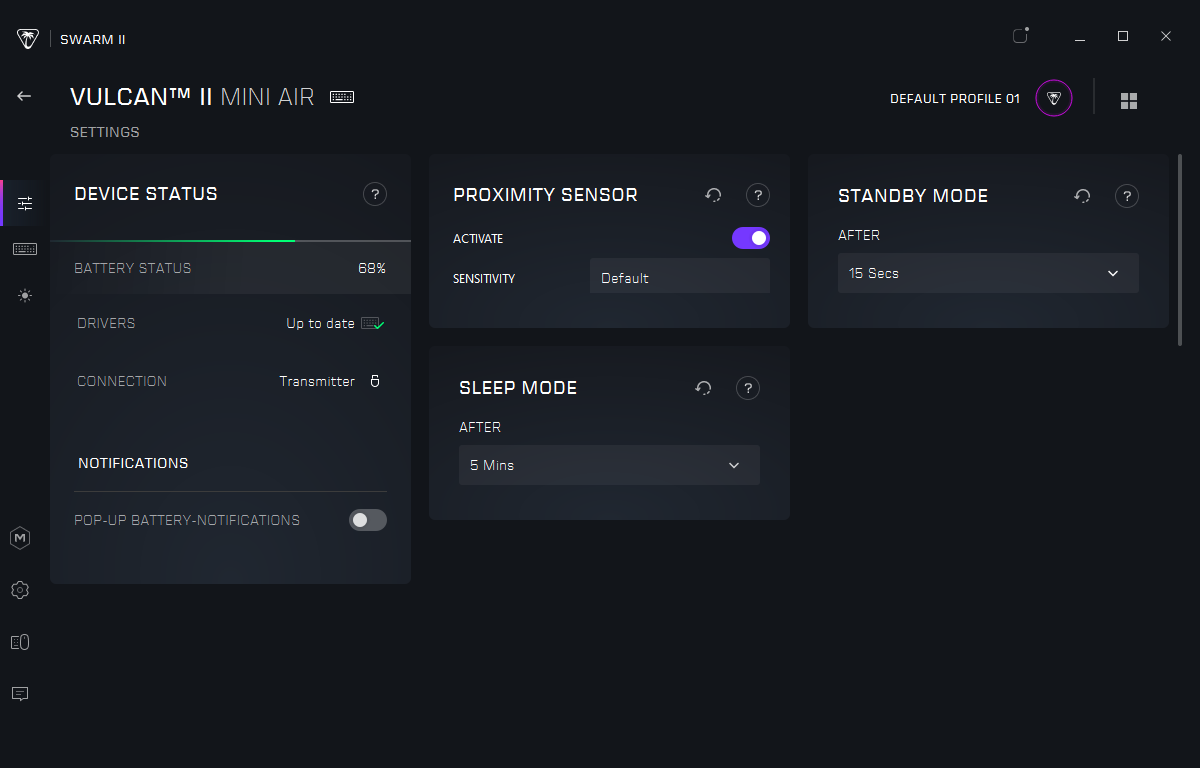Select Default Profile 01 label

[955, 99]
